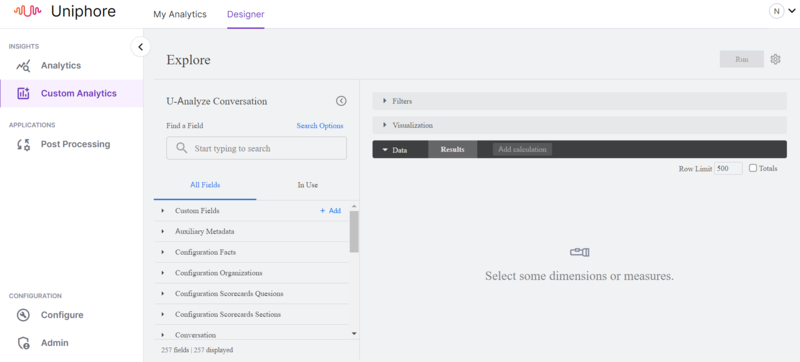Expand the Custom Fields group

(x=162, y=211)
